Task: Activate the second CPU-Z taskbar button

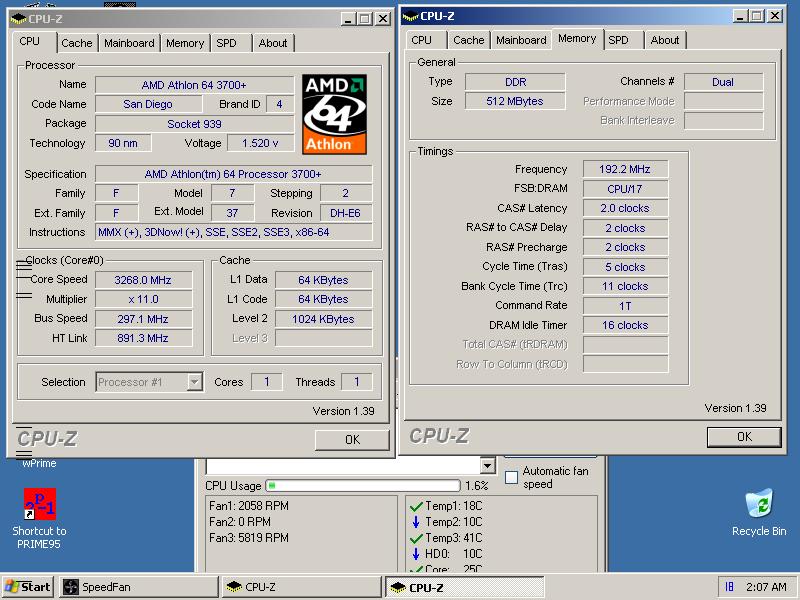Action: click(x=464, y=587)
